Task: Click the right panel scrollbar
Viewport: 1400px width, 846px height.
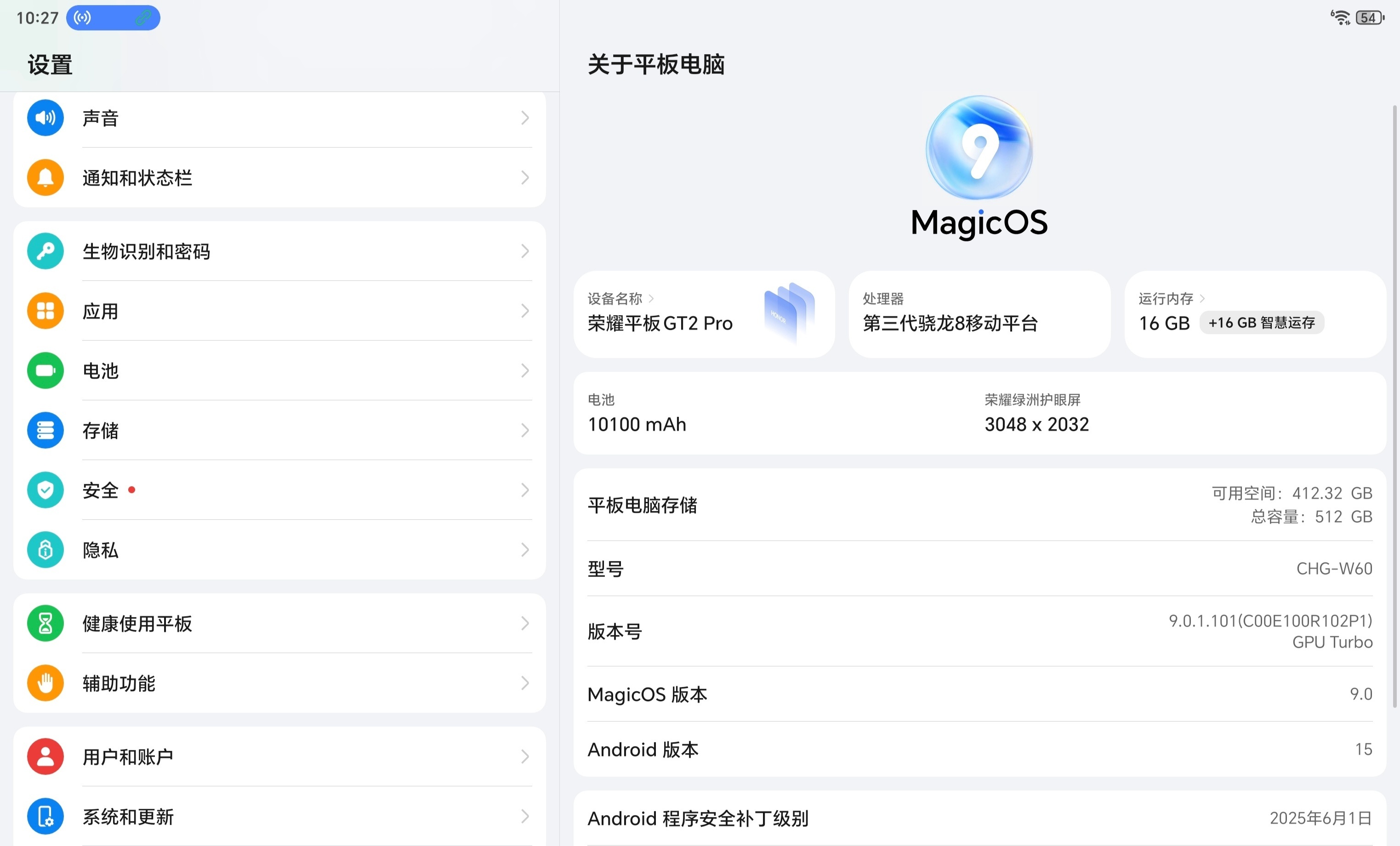Action: (x=1394, y=406)
